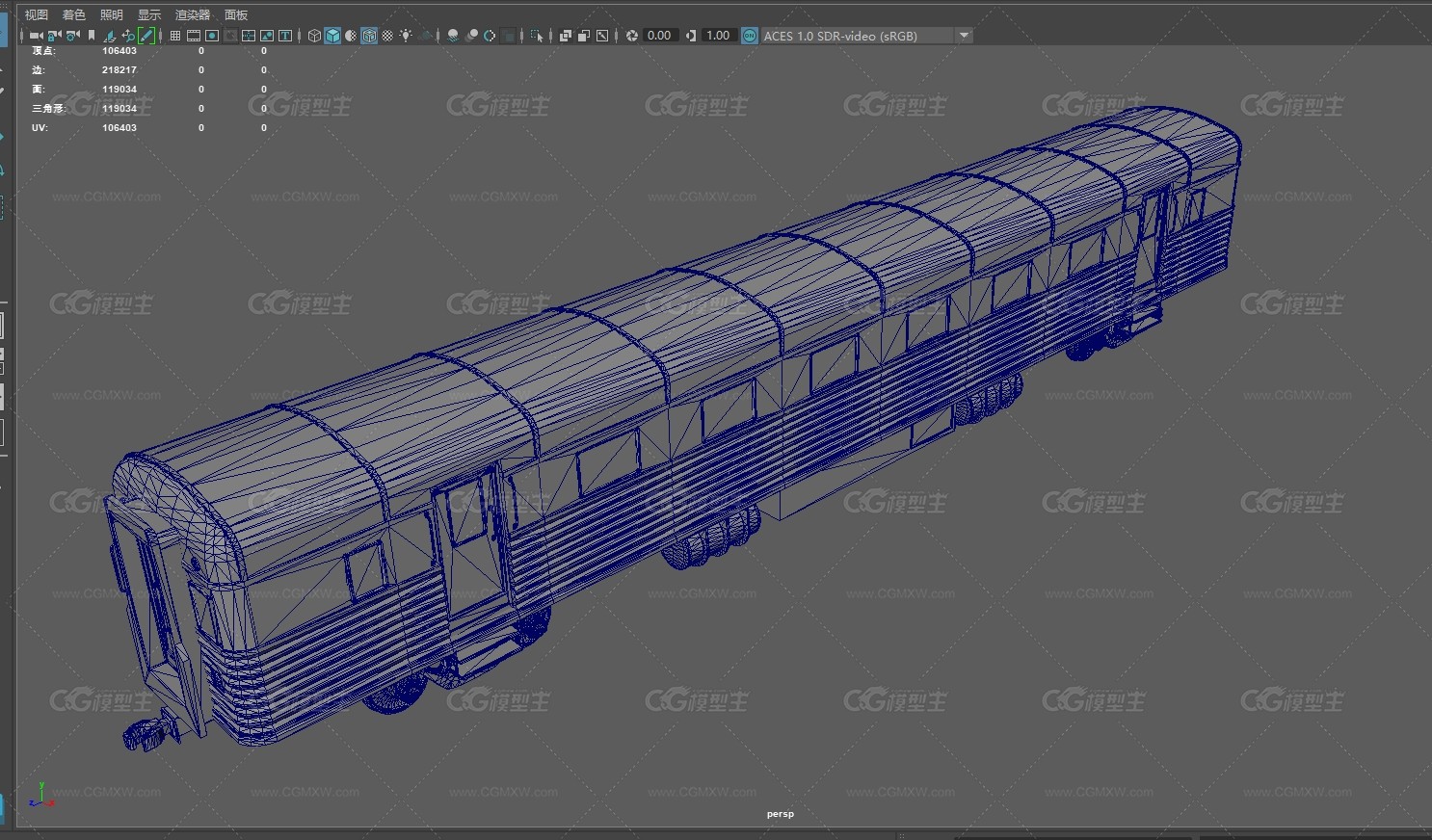Toggle the Safe Action icon

coord(267,36)
